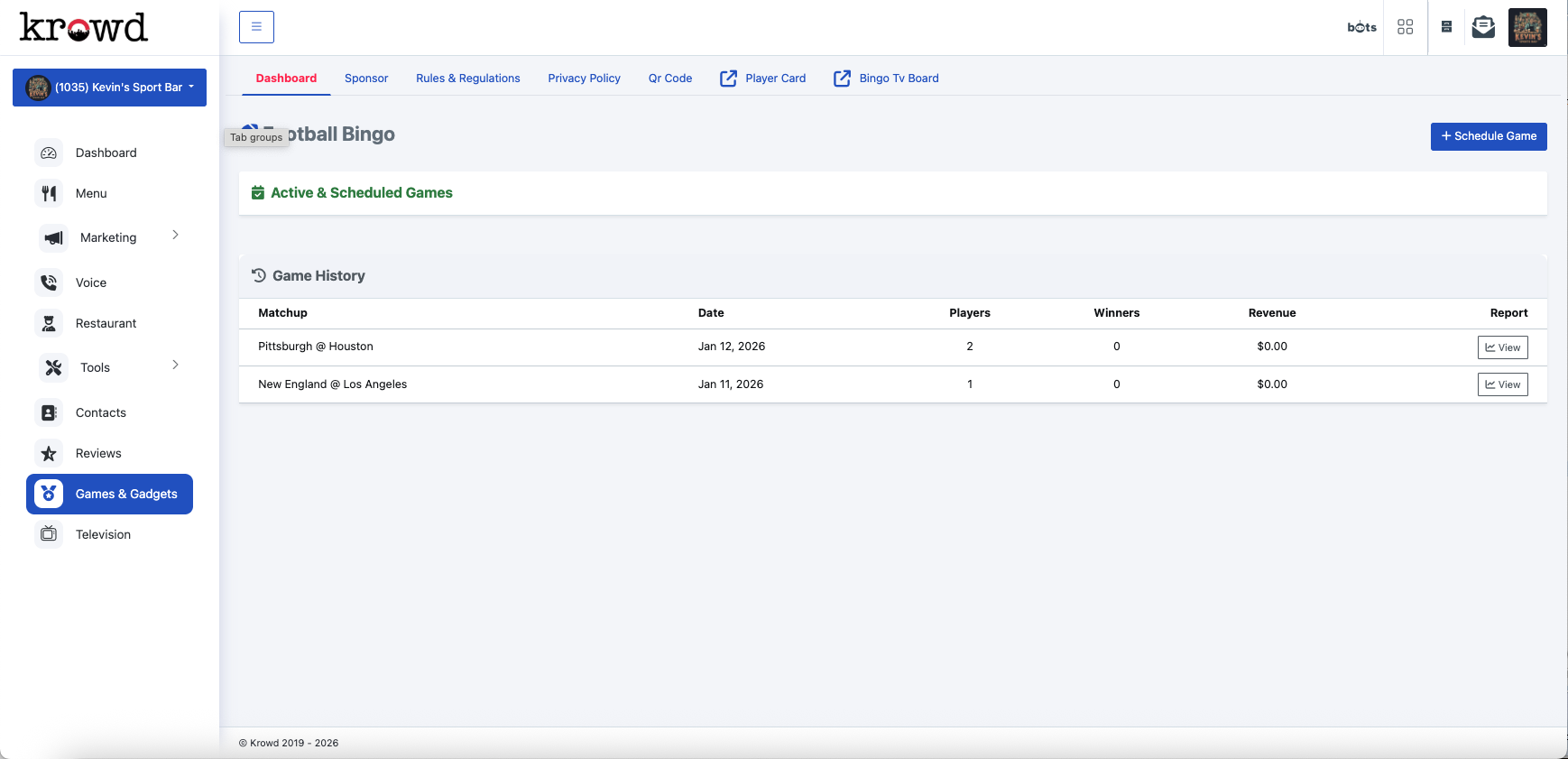Switch to the Rules & Regulations tab
Screen dimensions: 1568x759
[x=467, y=79]
